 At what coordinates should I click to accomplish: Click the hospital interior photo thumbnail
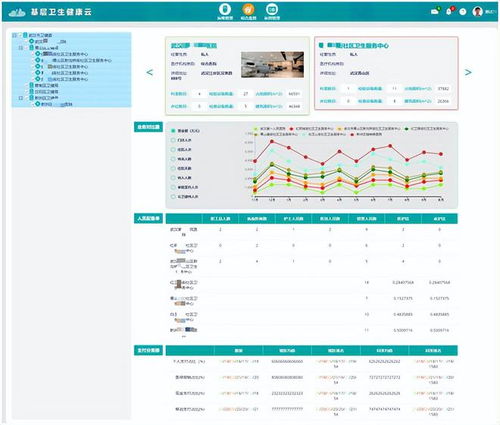click(x=272, y=65)
